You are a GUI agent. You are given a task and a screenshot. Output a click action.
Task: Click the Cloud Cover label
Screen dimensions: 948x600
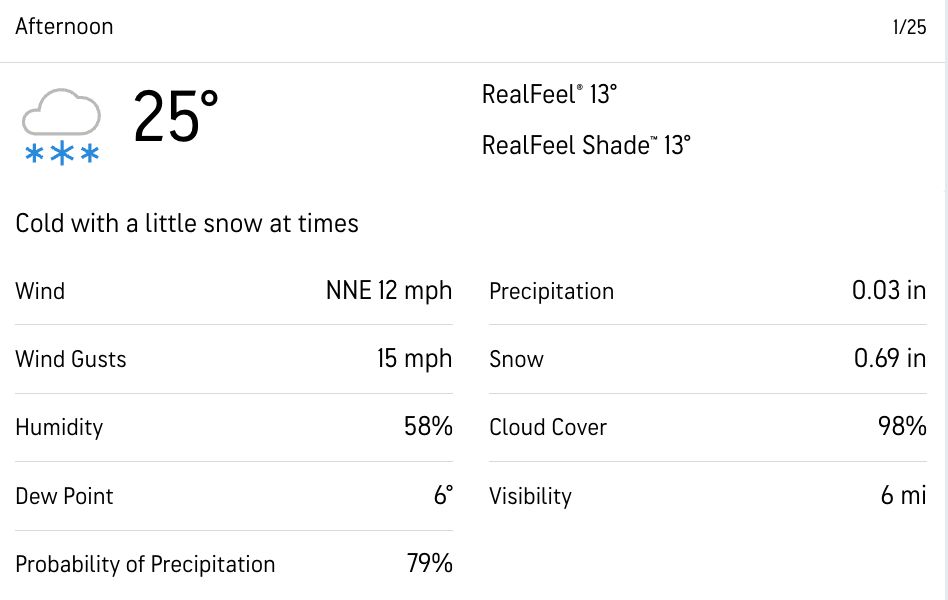[x=548, y=428]
